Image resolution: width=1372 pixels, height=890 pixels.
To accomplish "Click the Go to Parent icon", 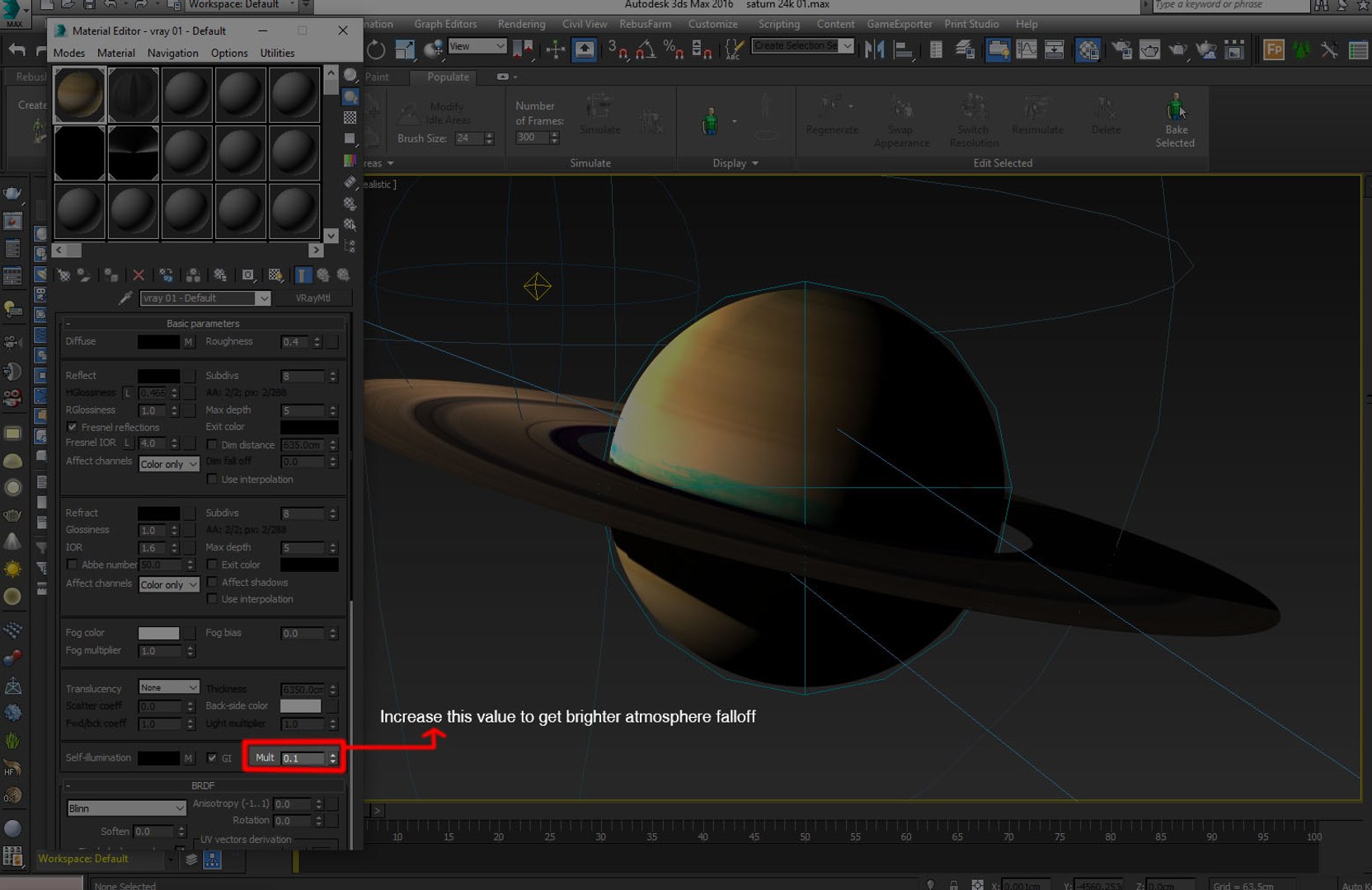I will coord(323,275).
